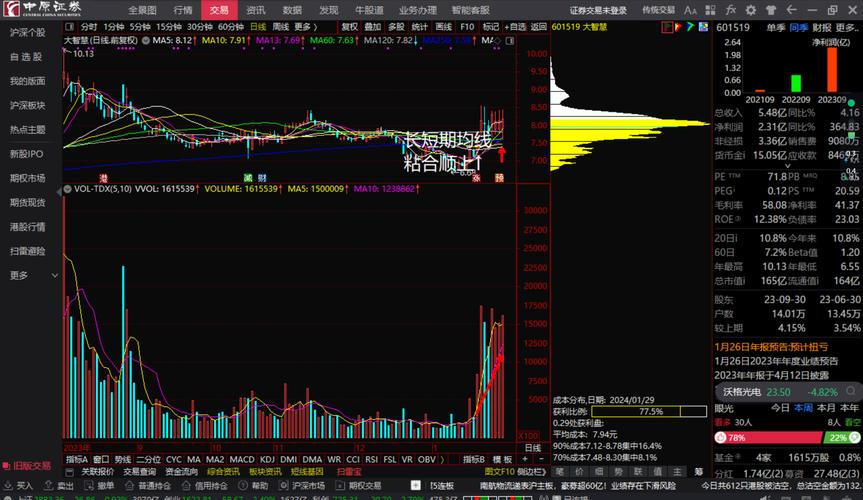Click the 复权 toolbar button
Viewport: 863px width, 500px height.
tap(349, 27)
